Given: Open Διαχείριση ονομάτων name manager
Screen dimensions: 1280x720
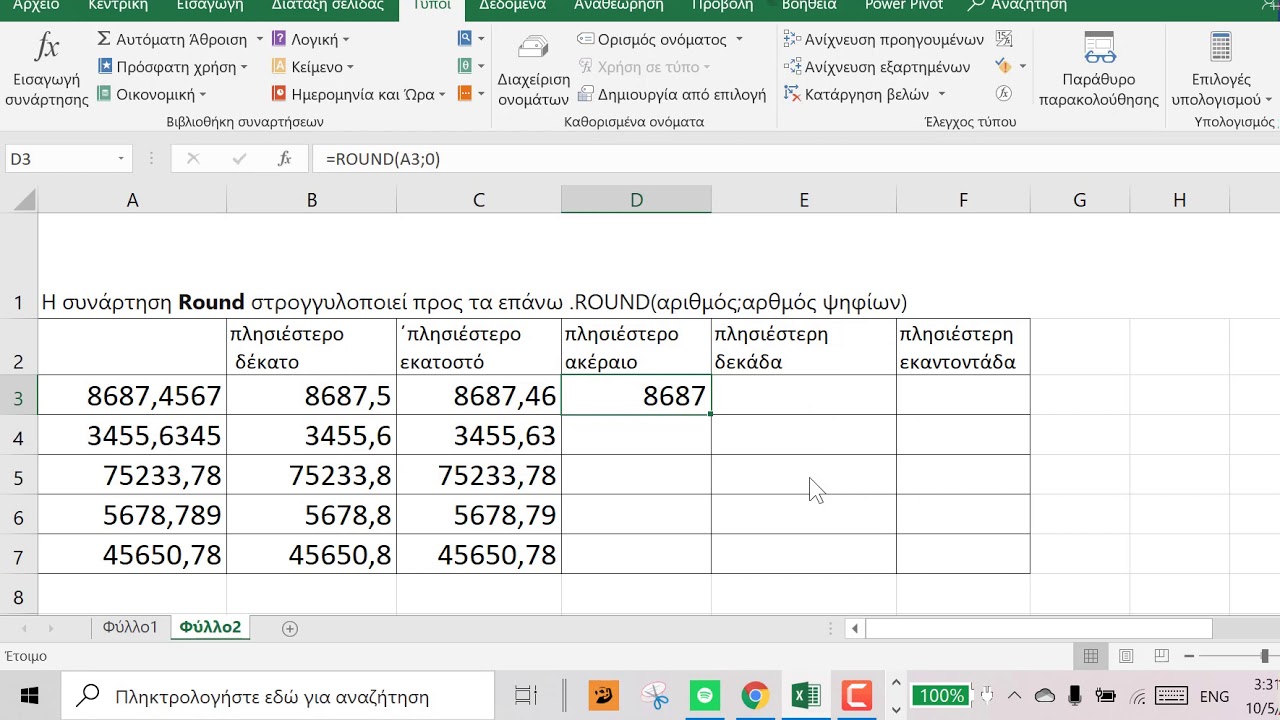Looking at the screenshot, I should (533, 70).
